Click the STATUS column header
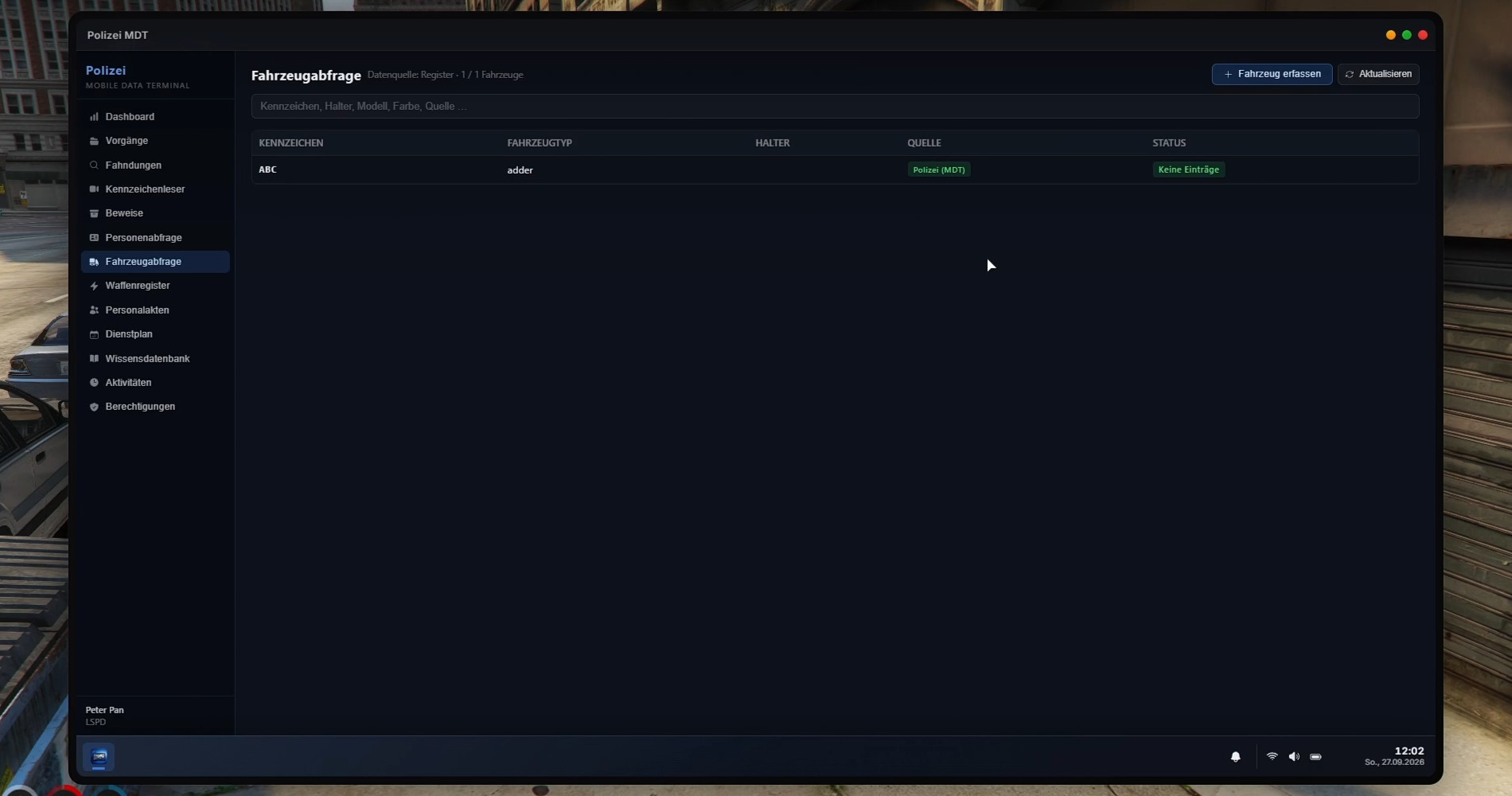Screen dimensions: 1512x796 click(x=1169, y=143)
